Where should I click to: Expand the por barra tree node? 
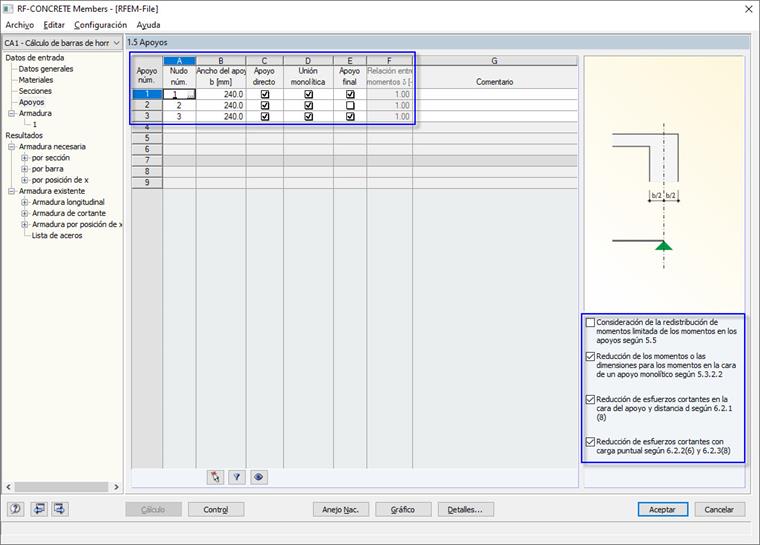tap(24, 169)
